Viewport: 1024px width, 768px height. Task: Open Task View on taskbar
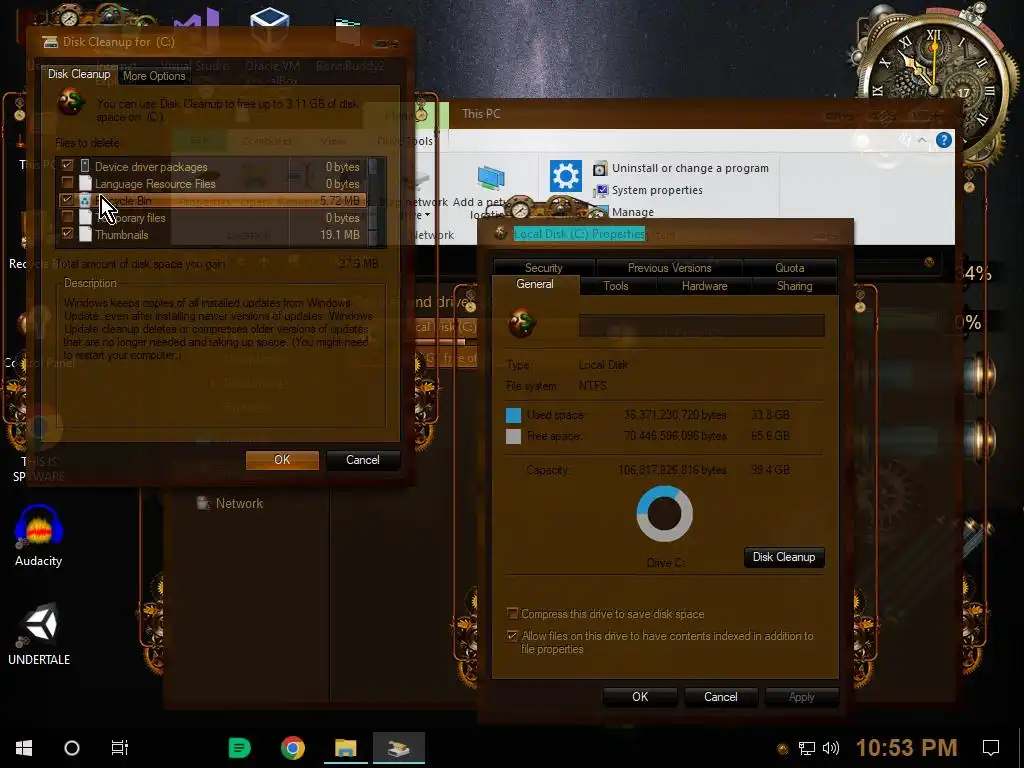click(120, 748)
